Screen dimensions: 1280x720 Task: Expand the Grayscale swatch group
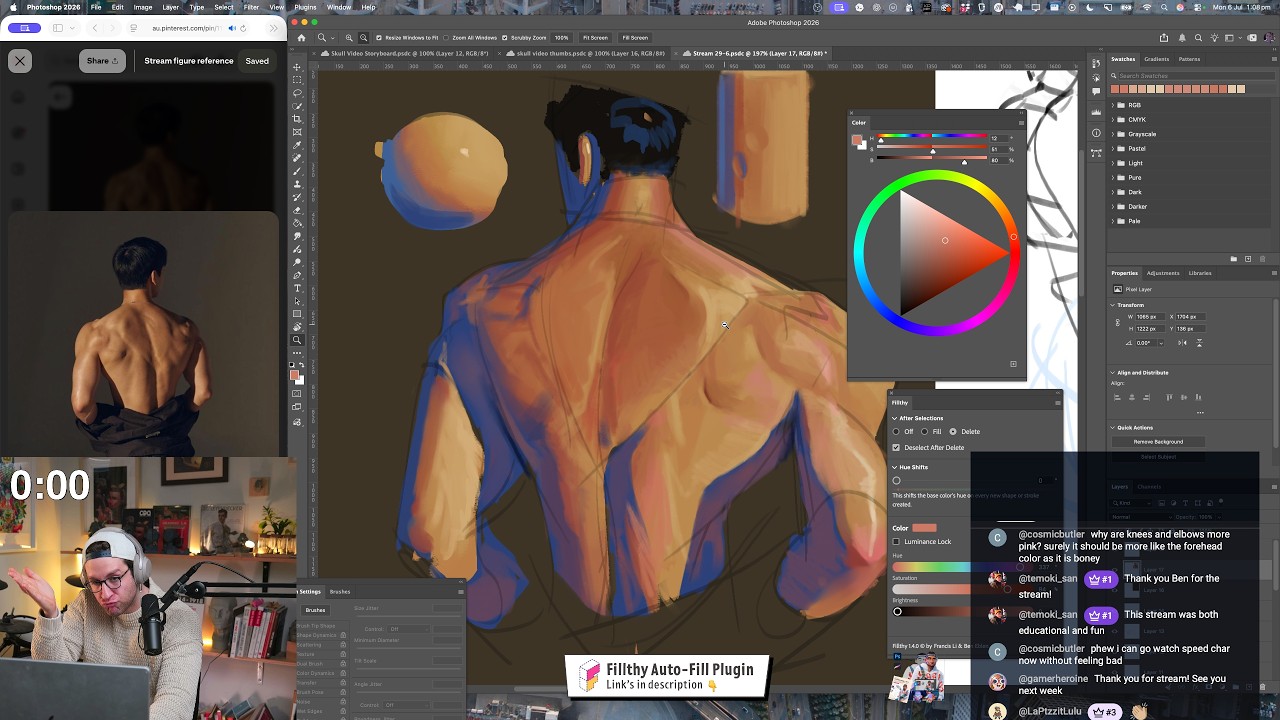(1114, 134)
